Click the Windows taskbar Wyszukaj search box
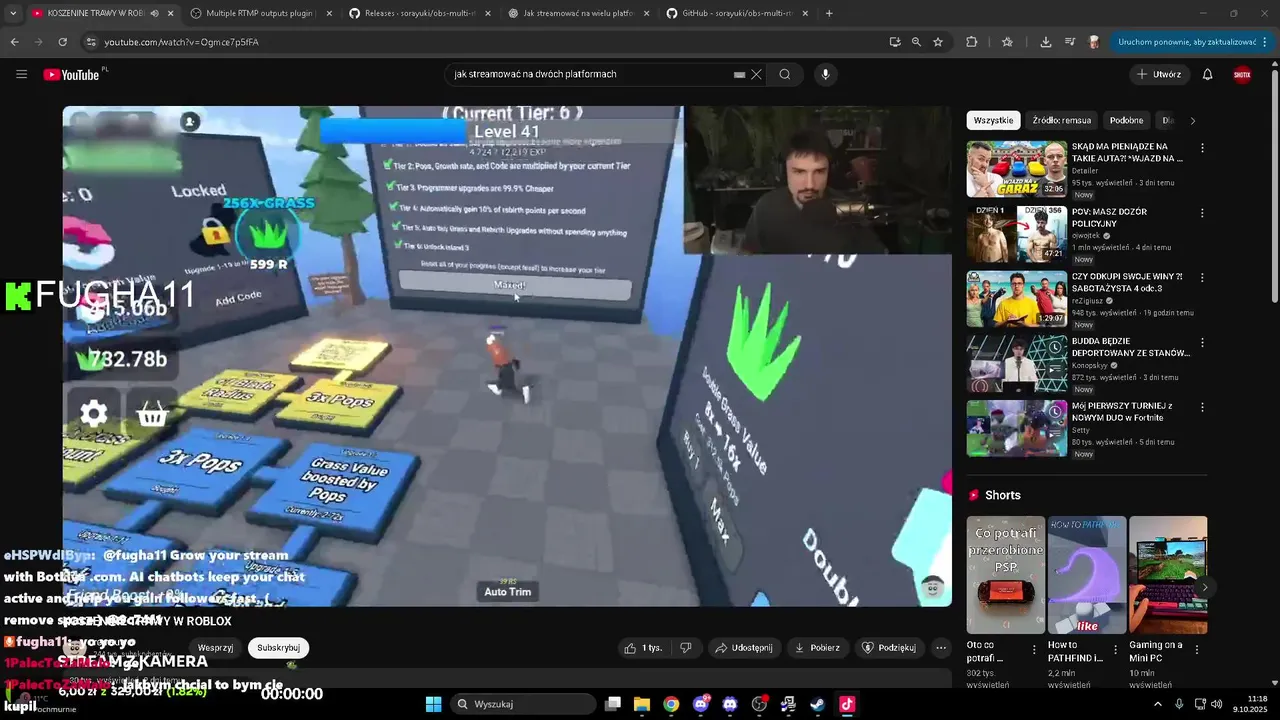The height and width of the screenshot is (720, 1280). point(523,704)
